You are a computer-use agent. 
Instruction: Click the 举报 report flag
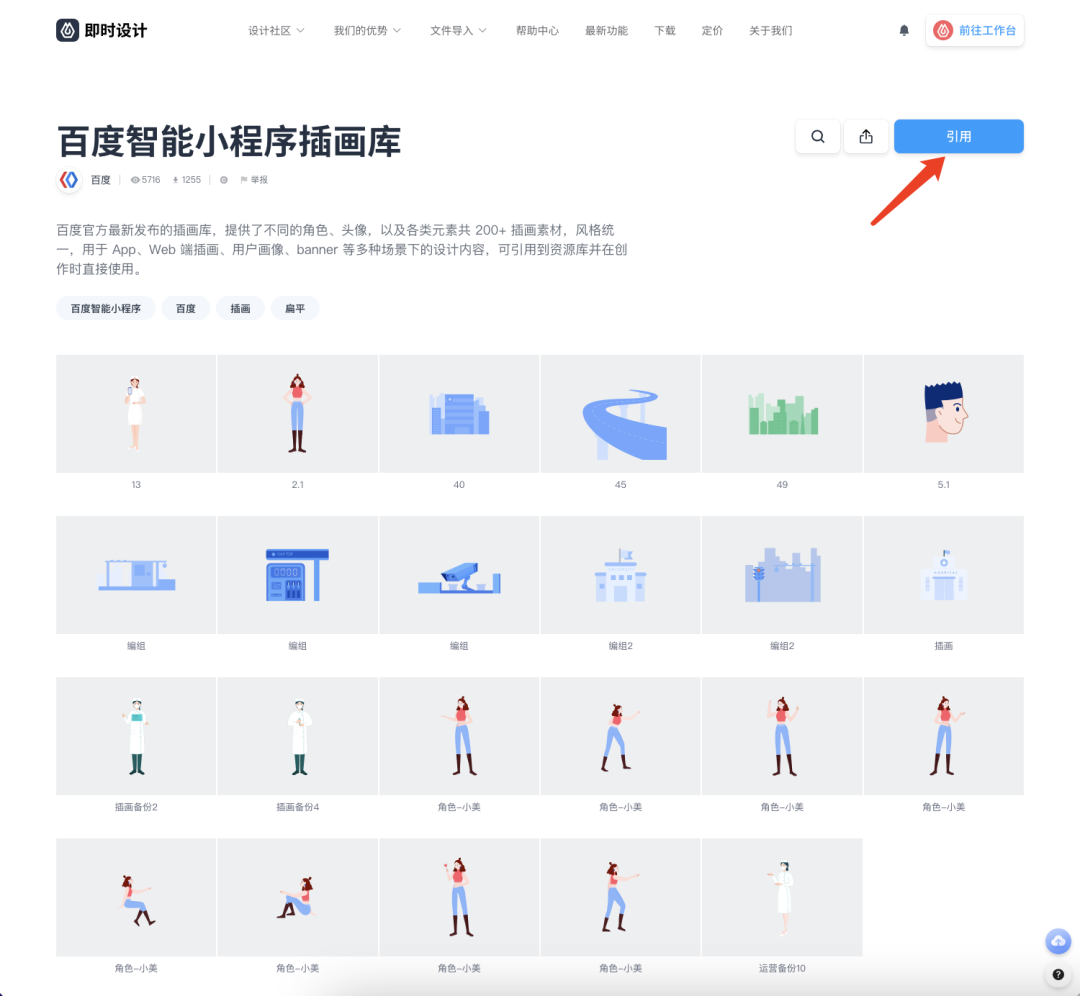pos(254,180)
